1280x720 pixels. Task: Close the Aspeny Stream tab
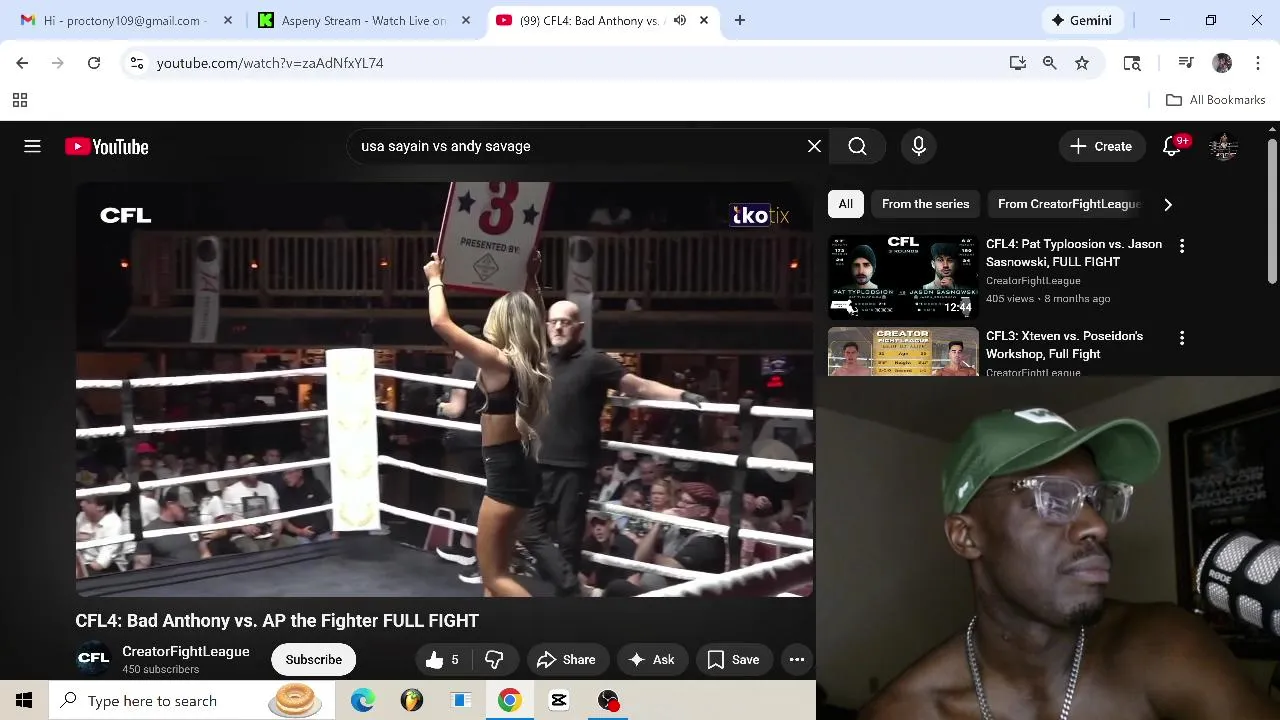465,20
